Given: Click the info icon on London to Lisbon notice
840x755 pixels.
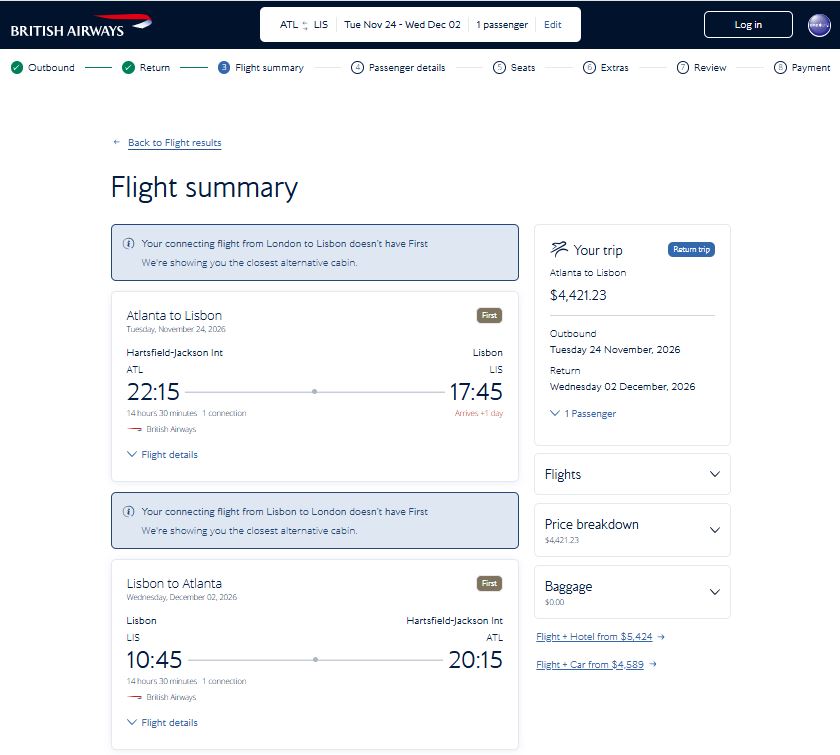Looking at the screenshot, I should click(x=129, y=243).
